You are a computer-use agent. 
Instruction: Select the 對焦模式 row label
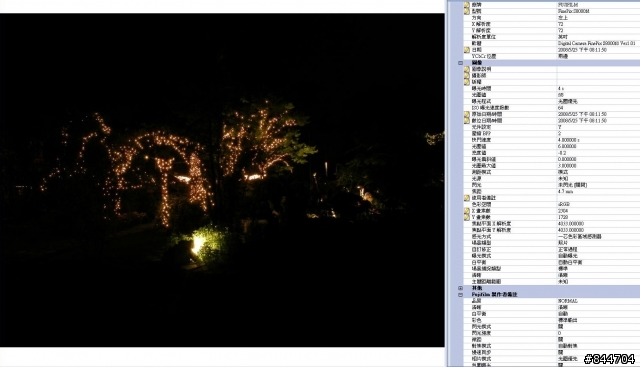(481, 346)
